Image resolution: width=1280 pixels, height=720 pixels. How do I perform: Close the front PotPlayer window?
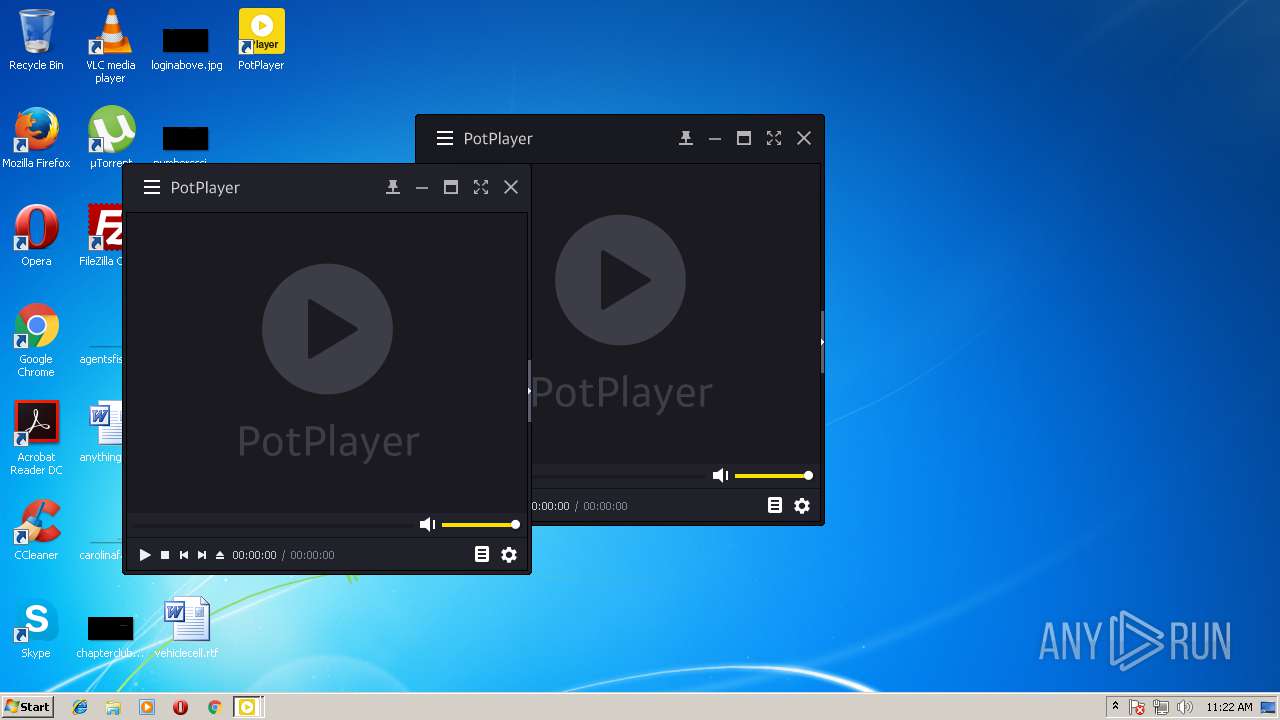click(511, 187)
